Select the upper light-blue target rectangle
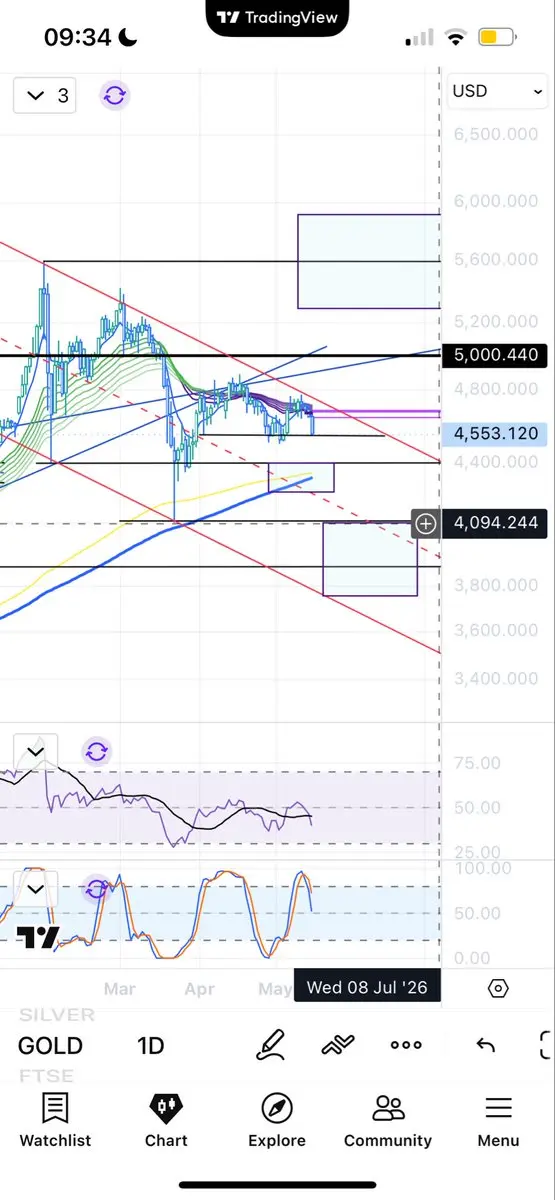 (x=369, y=261)
